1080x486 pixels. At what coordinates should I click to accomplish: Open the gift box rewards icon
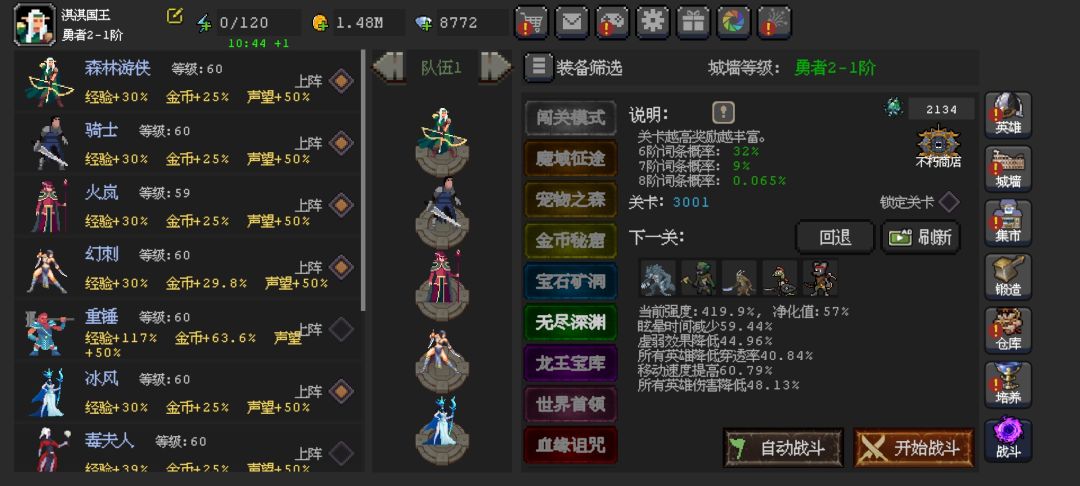(693, 23)
